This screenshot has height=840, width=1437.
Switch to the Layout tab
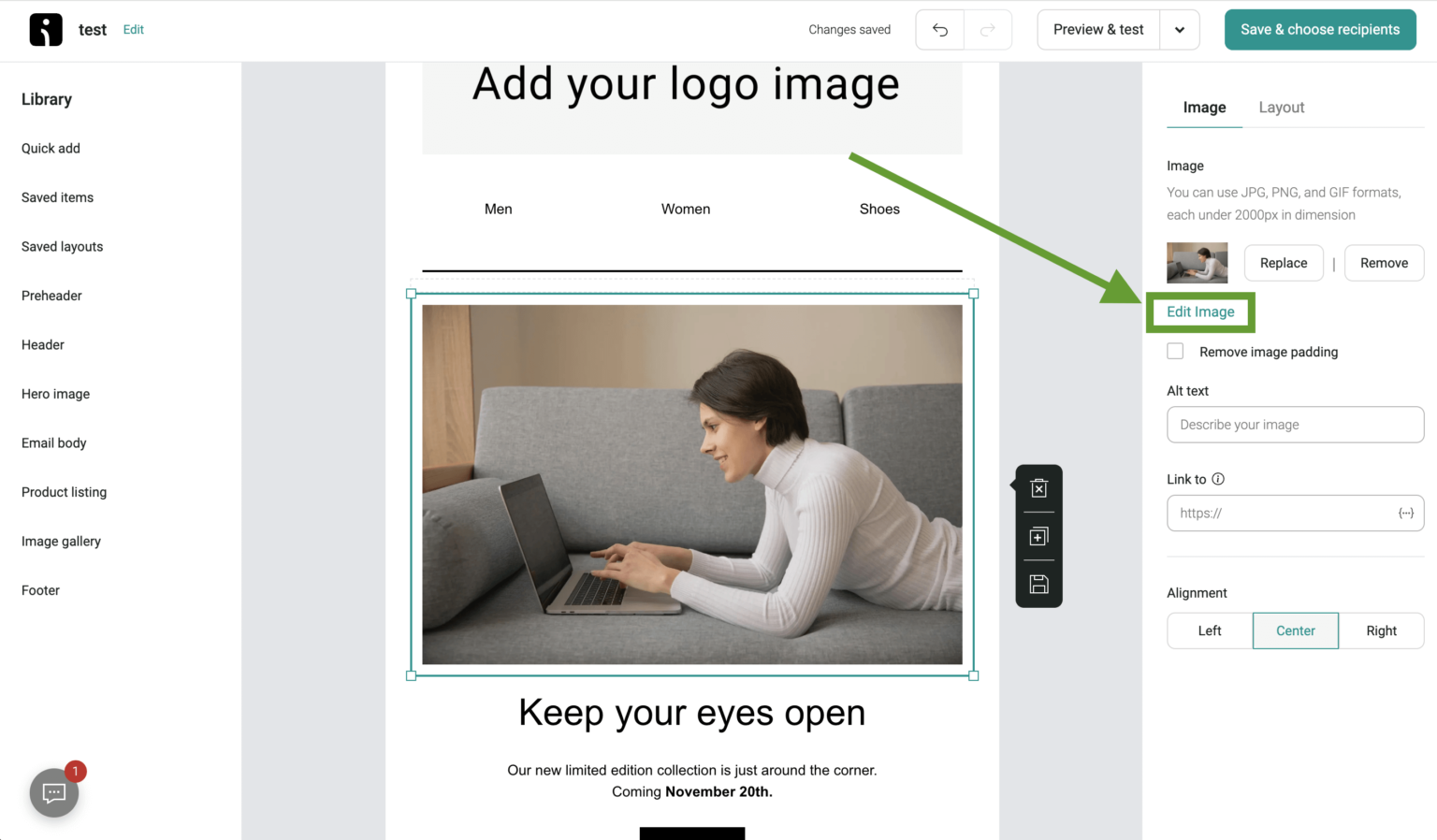coord(1281,107)
